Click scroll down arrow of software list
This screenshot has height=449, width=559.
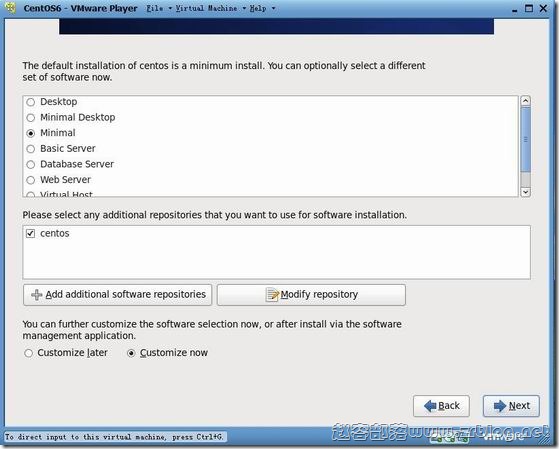525,192
